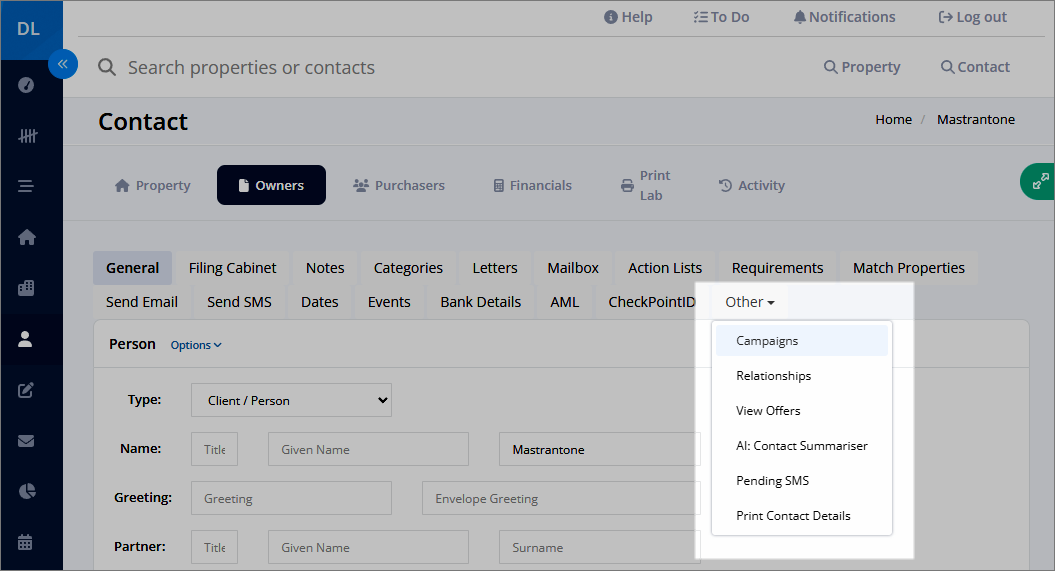Image resolution: width=1055 pixels, height=571 pixels.
Task: Open the Letters tab
Action: (x=495, y=268)
